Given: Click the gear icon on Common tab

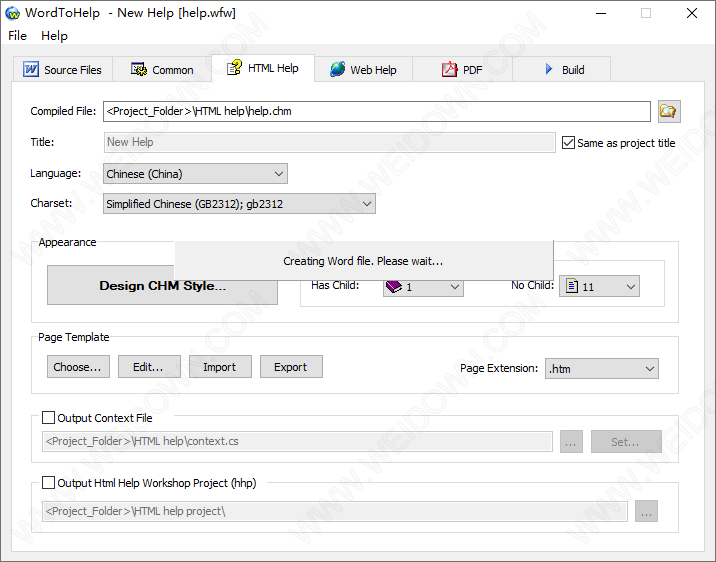Looking at the screenshot, I should coord(139,69).
